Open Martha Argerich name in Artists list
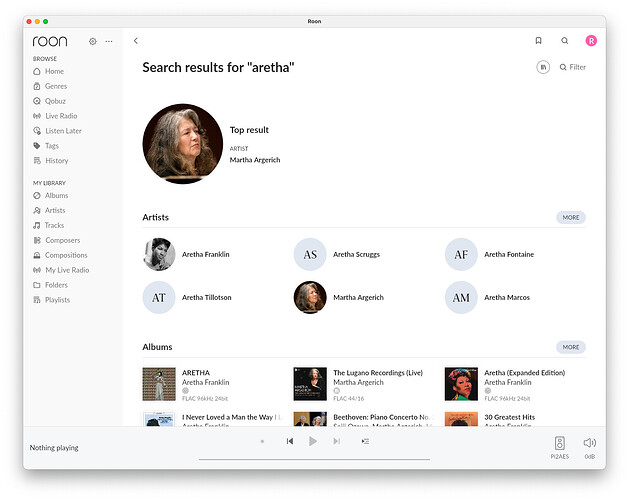 [358, 297]
